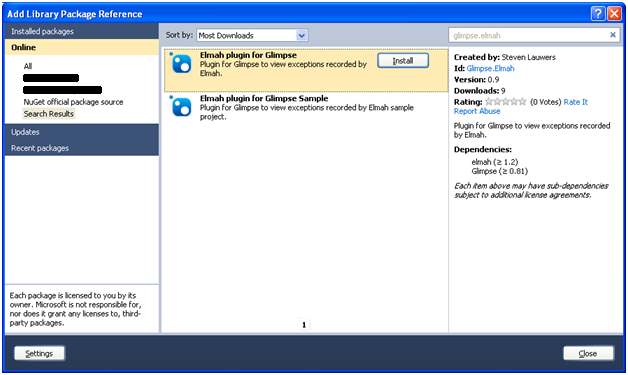Click the Glimpse (≥ 0.81) dependency
The height and width of the screenshot is (375, 628).
click(499, 171)
